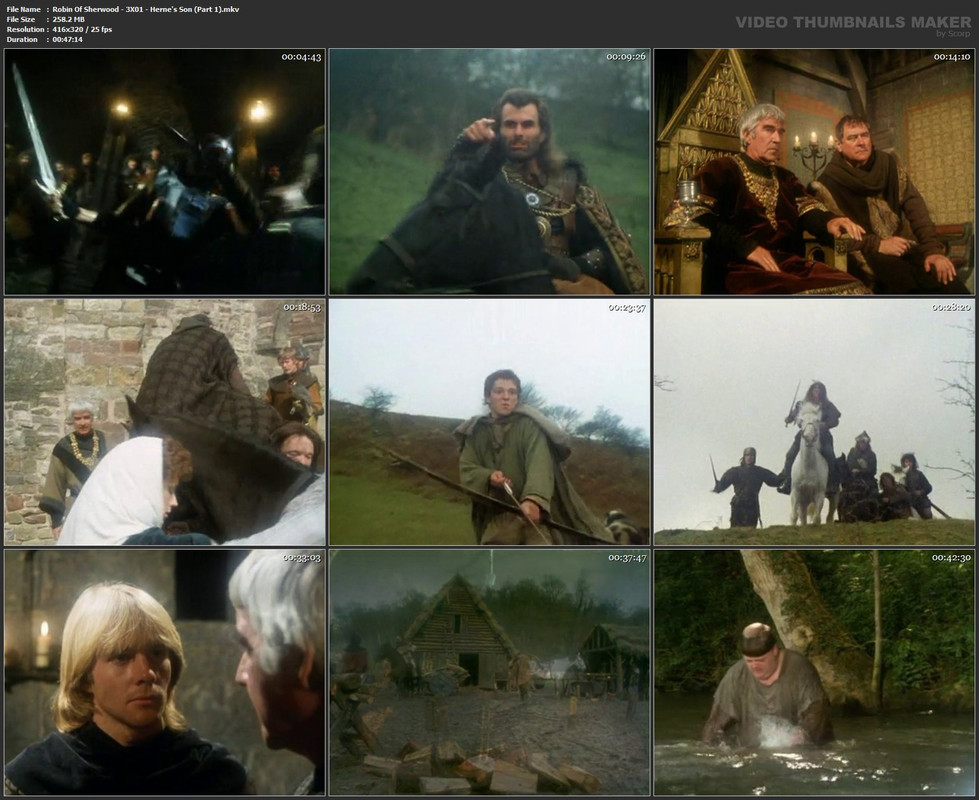The image size is (979, 800).
Task: Select the thumbnail at 00:14:10
Action: (x=814, y=172)
